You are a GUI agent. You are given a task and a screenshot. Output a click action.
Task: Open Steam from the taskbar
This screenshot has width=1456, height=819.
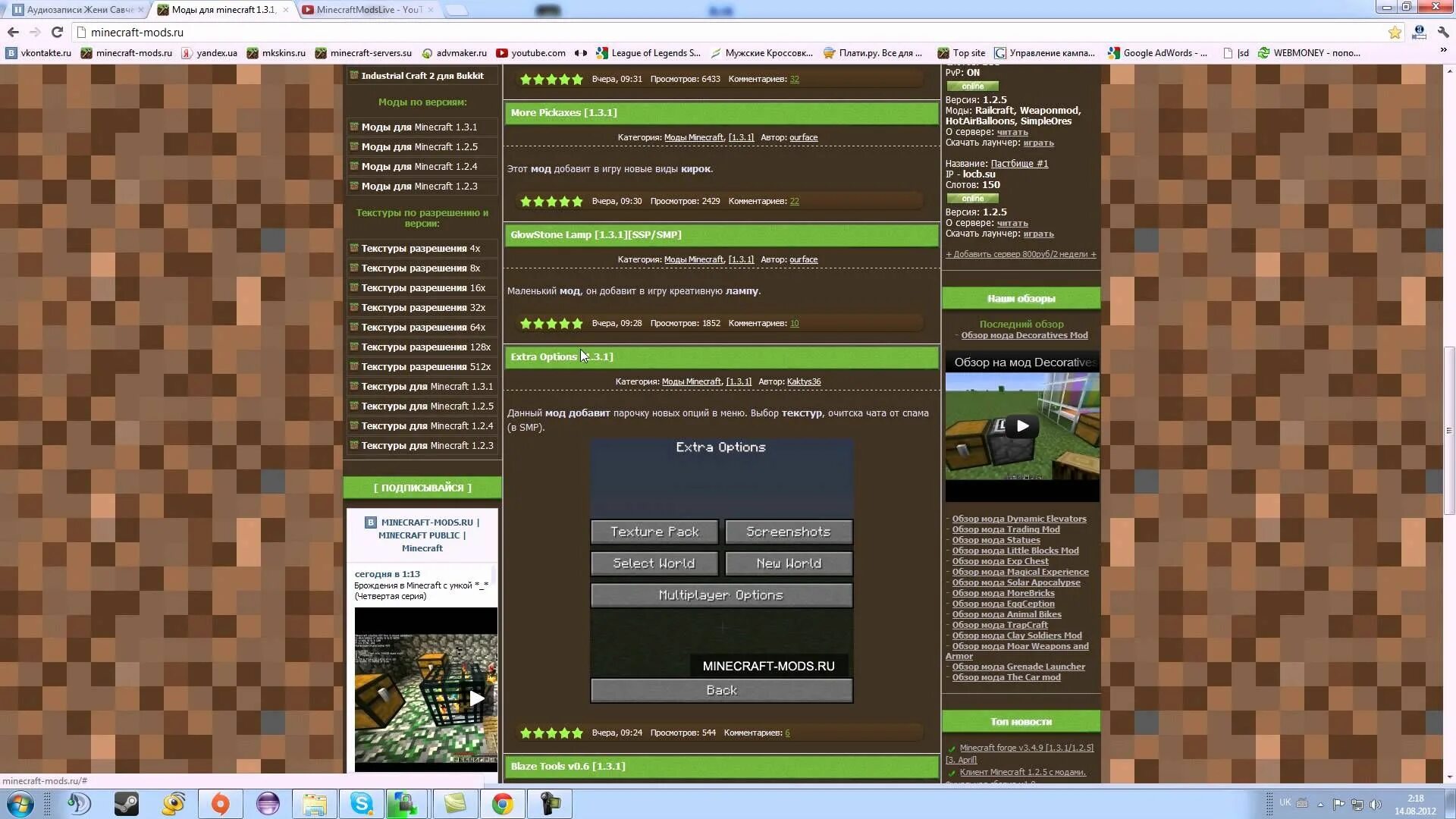126,804
